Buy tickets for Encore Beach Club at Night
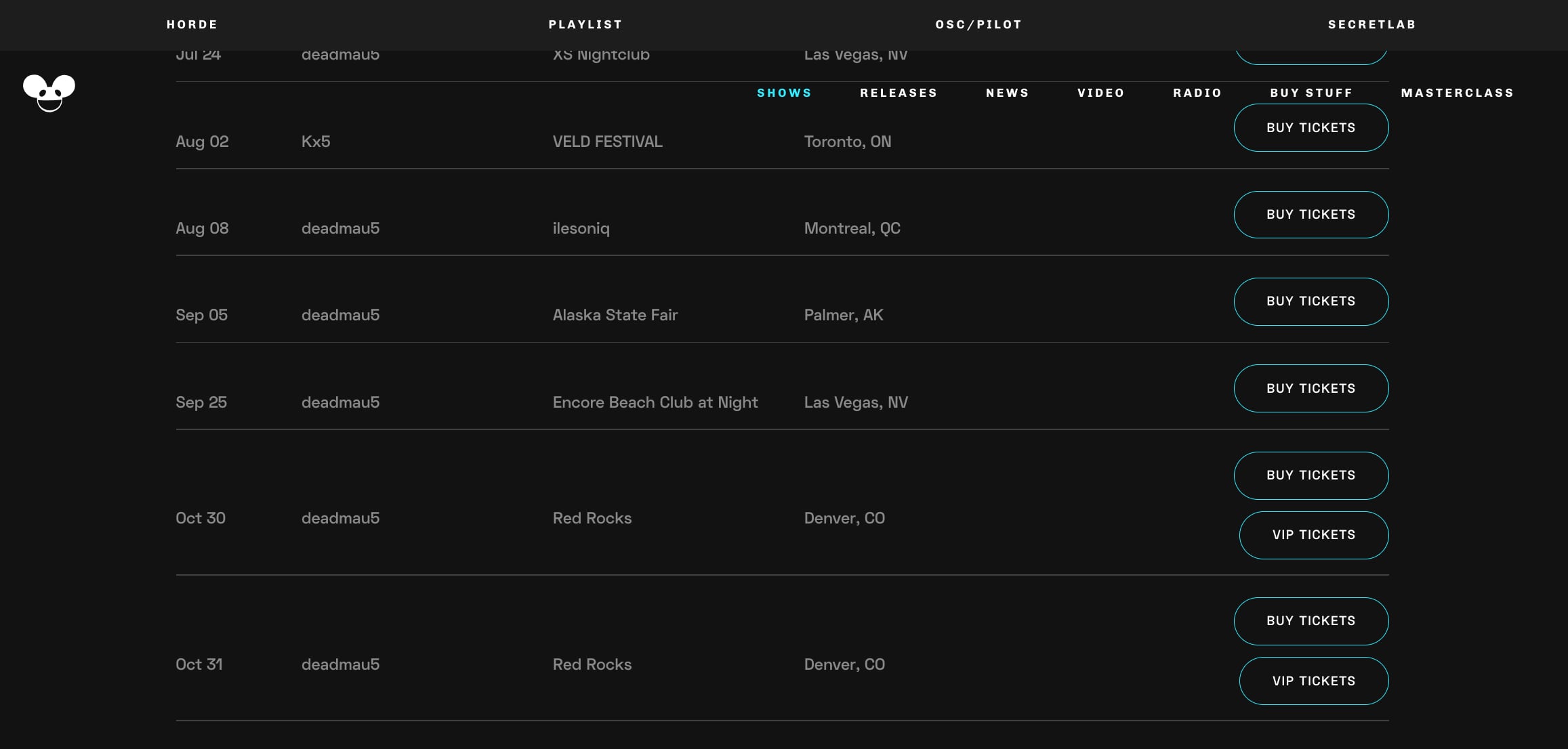The image size is (1568, 749). [1311, 389]
